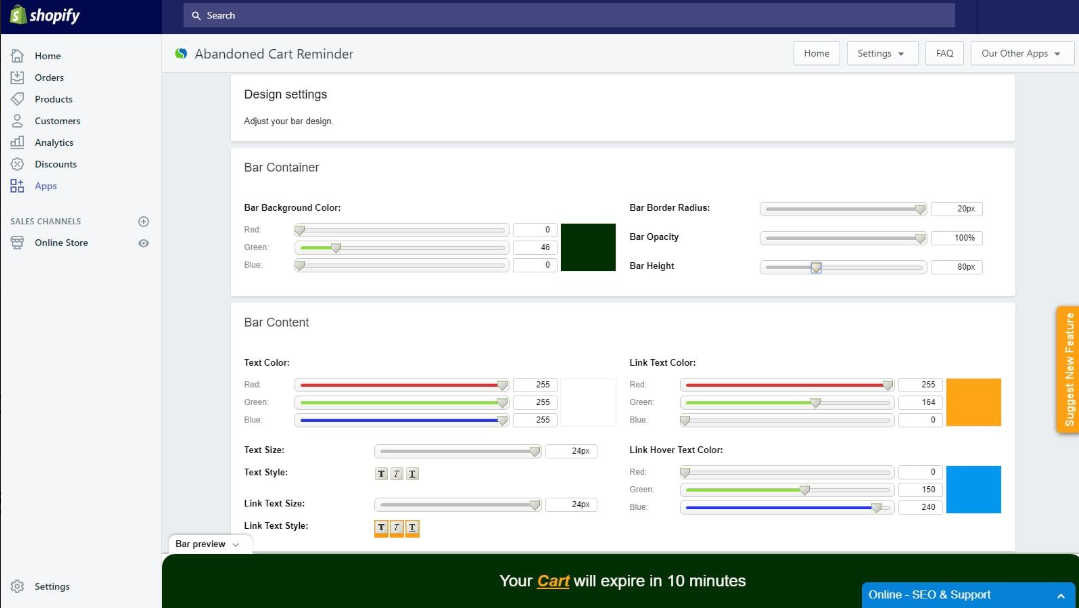Click the Analytics bar chart icon
The height and width of the screenshot is (608, 1079).
(x=17, y=142)
